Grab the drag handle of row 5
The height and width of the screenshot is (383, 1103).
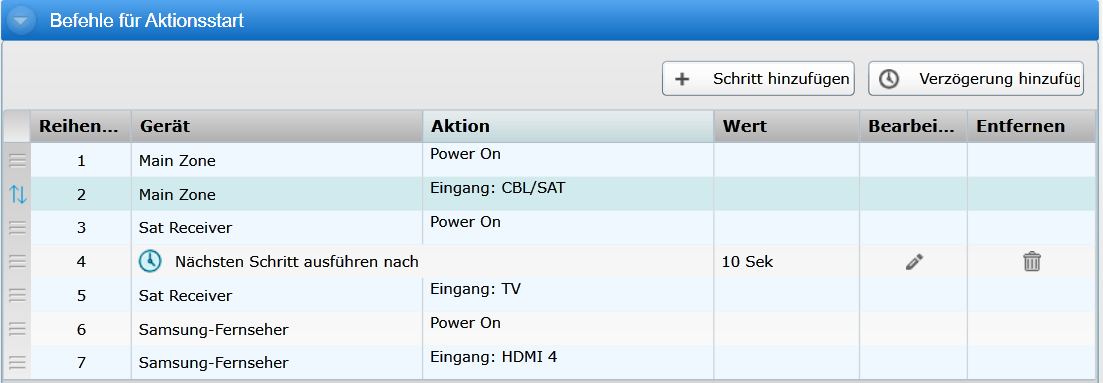(17, 296)
